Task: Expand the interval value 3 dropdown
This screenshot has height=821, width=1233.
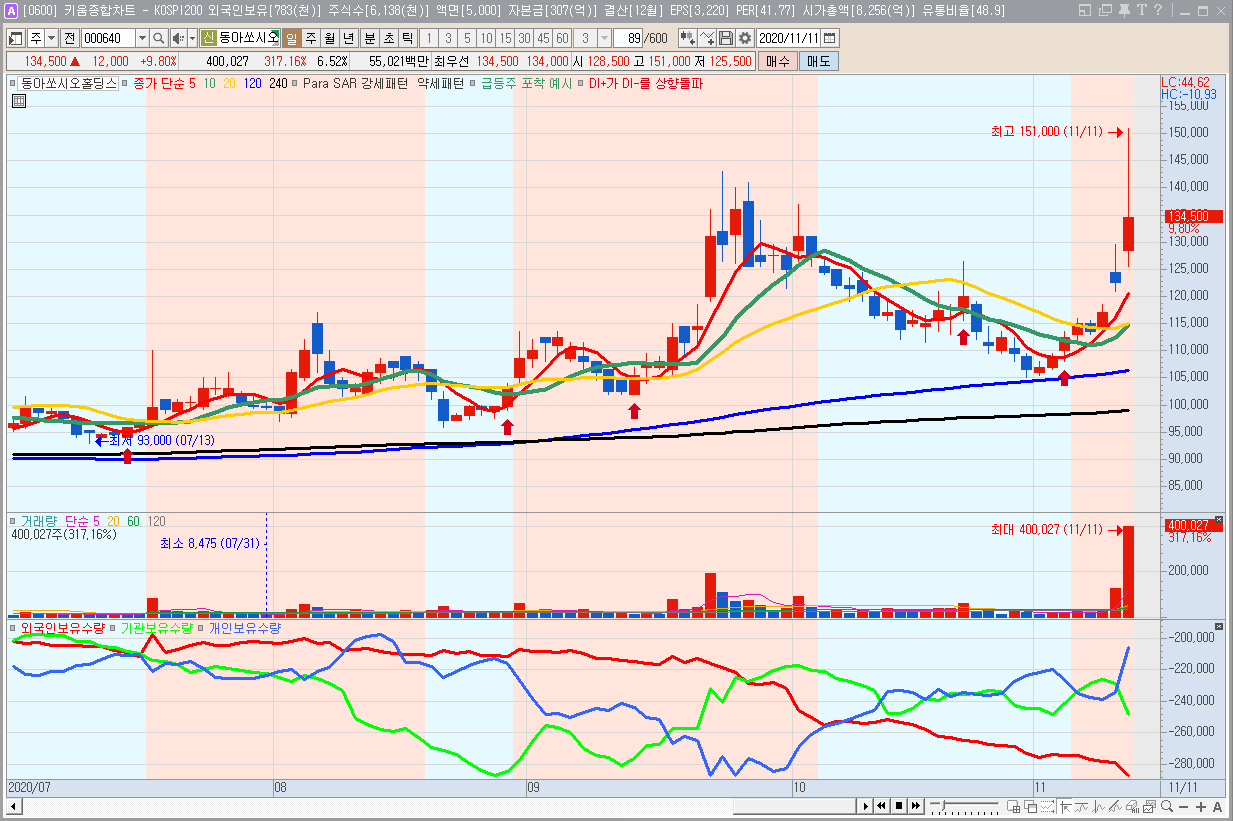Action: (x=604, y=38)
